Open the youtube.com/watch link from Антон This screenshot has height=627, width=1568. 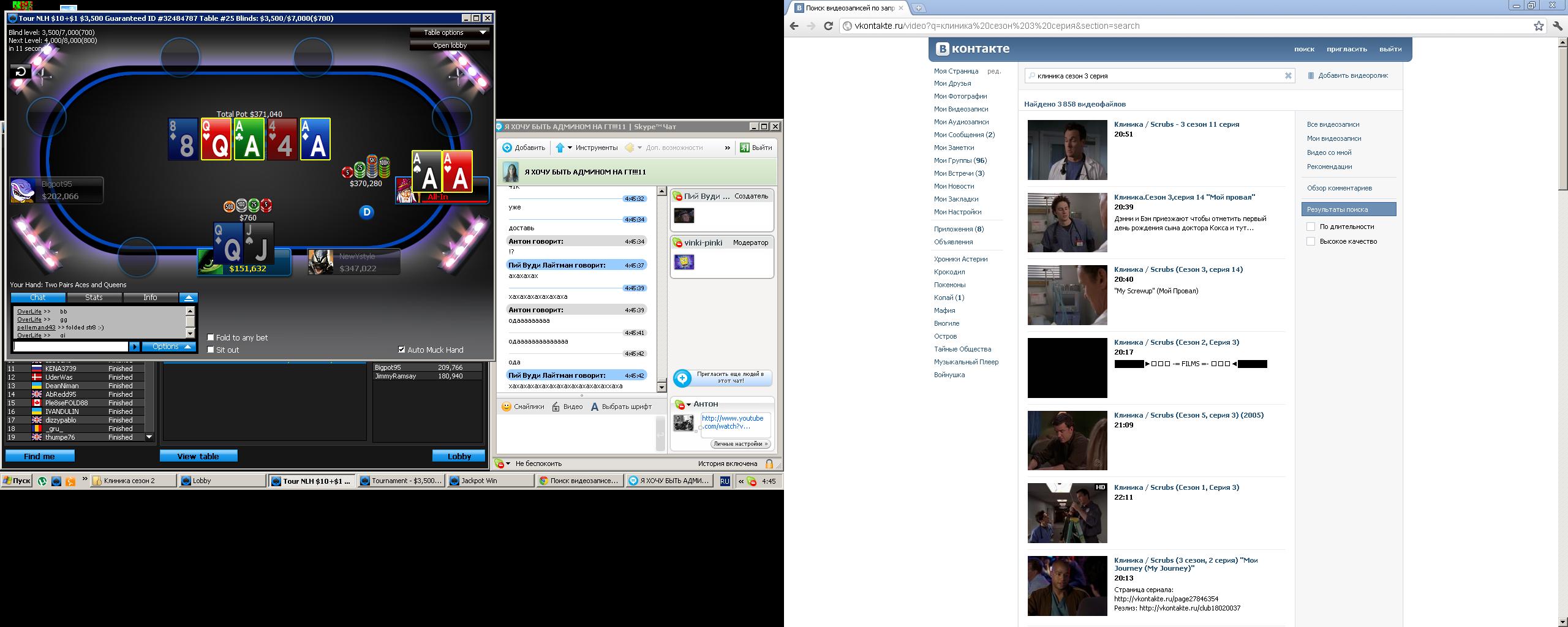733,422
